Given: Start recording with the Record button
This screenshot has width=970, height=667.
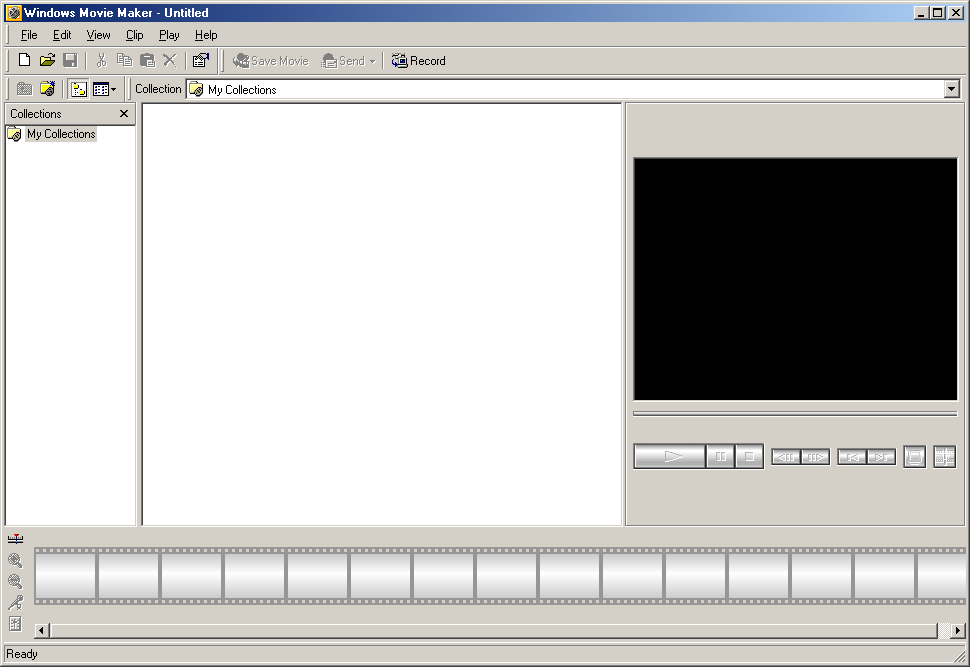Looking at the screenshot, I should [419, 61].
